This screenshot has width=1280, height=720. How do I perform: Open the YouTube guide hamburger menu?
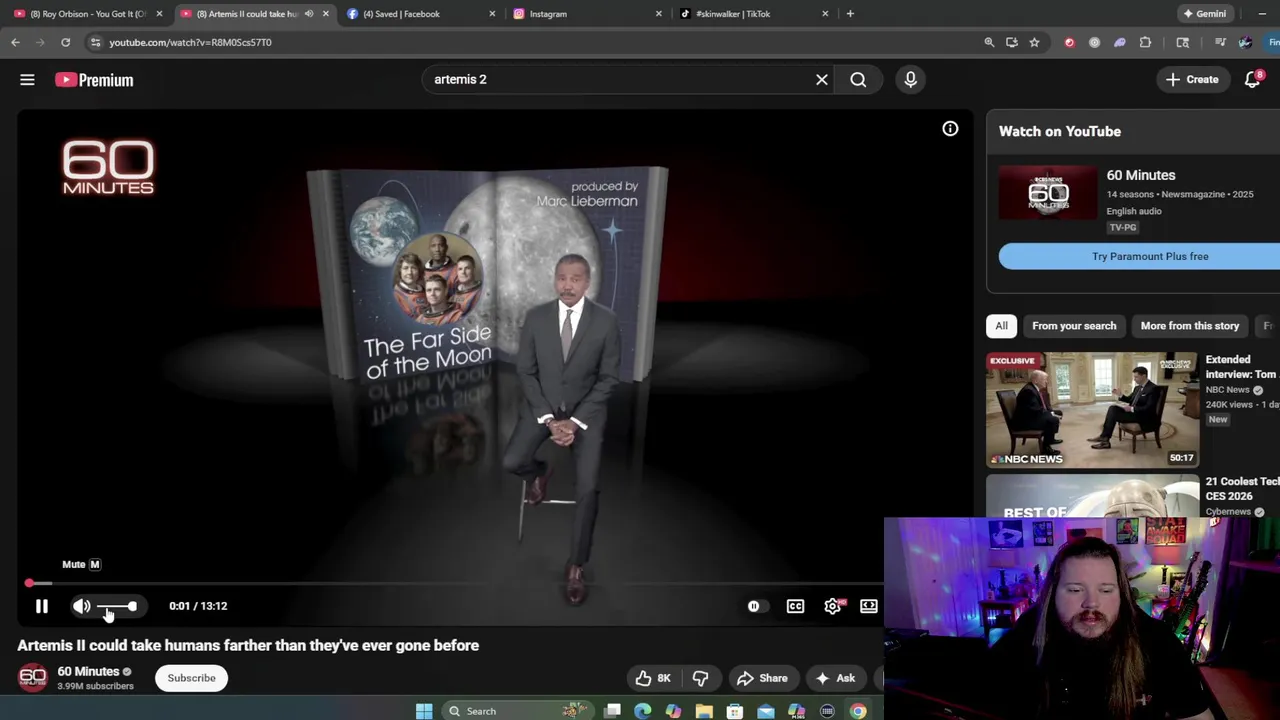pyautogui.click(x=27, y=79)
